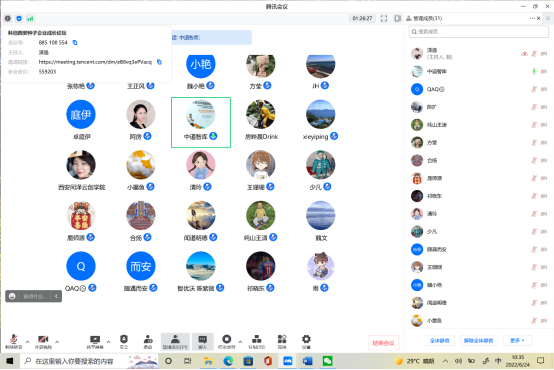Click the search members input field

pyautogui.click(x=479, y=31)
